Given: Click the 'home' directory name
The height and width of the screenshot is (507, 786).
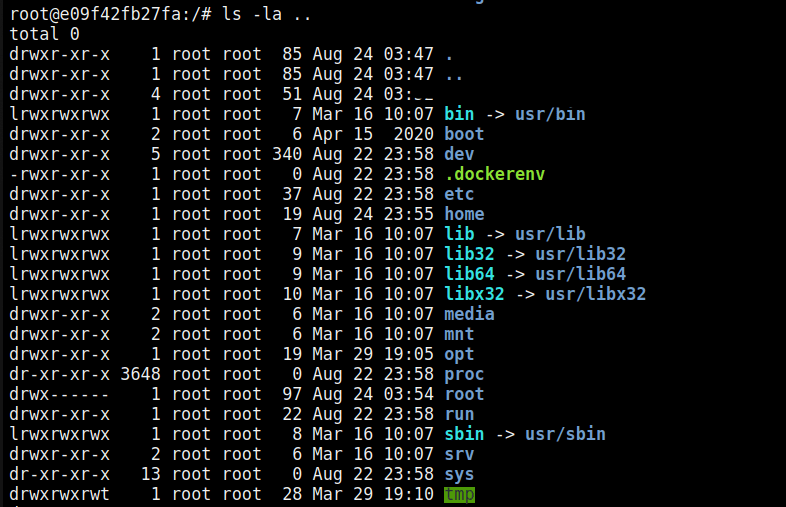Looking at the screenshot, I should (464, 214).
